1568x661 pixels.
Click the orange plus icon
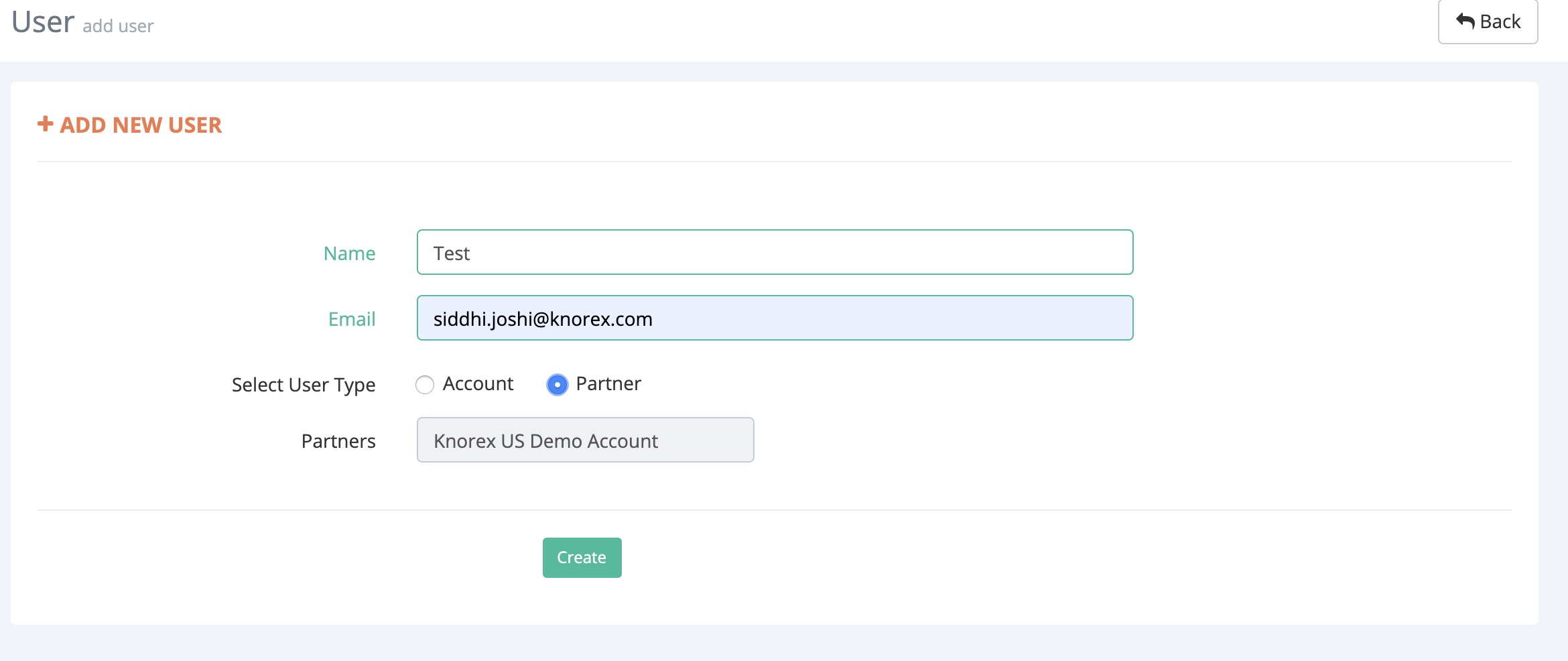pyautogui.click(x=45, y=124)
